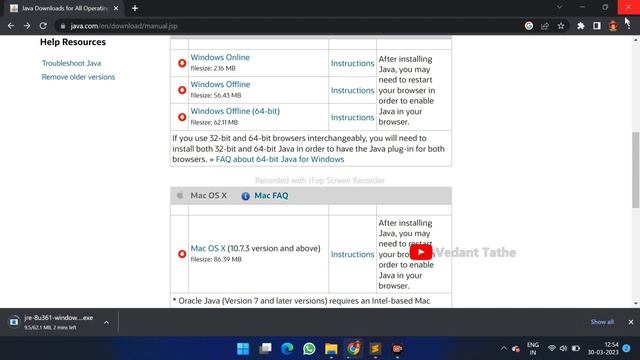Click download icon beside Windows Online
The height and width of the screenshot is (360, 640).
(182, 63)
